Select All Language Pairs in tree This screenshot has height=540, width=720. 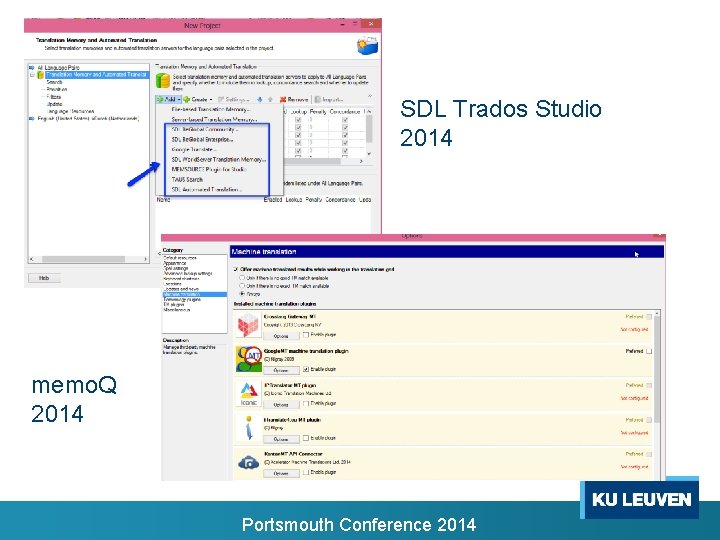point(58,68)
